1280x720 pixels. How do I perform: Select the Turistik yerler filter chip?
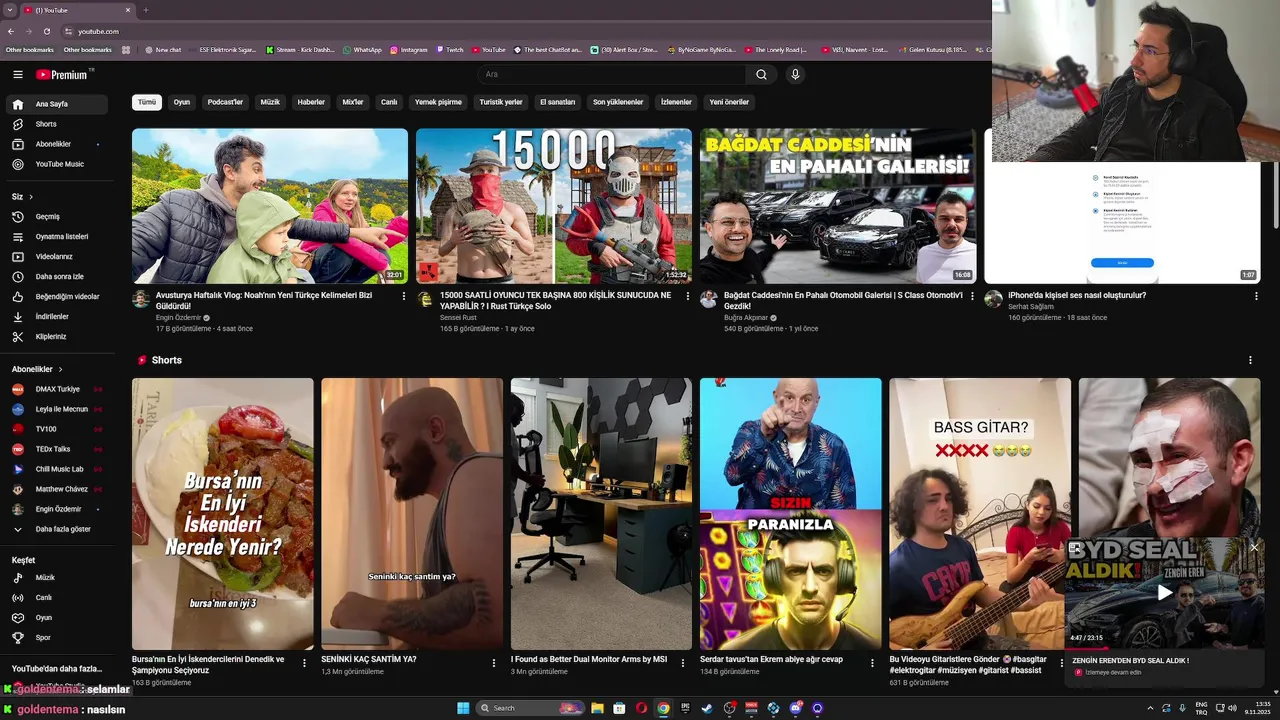coord(501,102)
